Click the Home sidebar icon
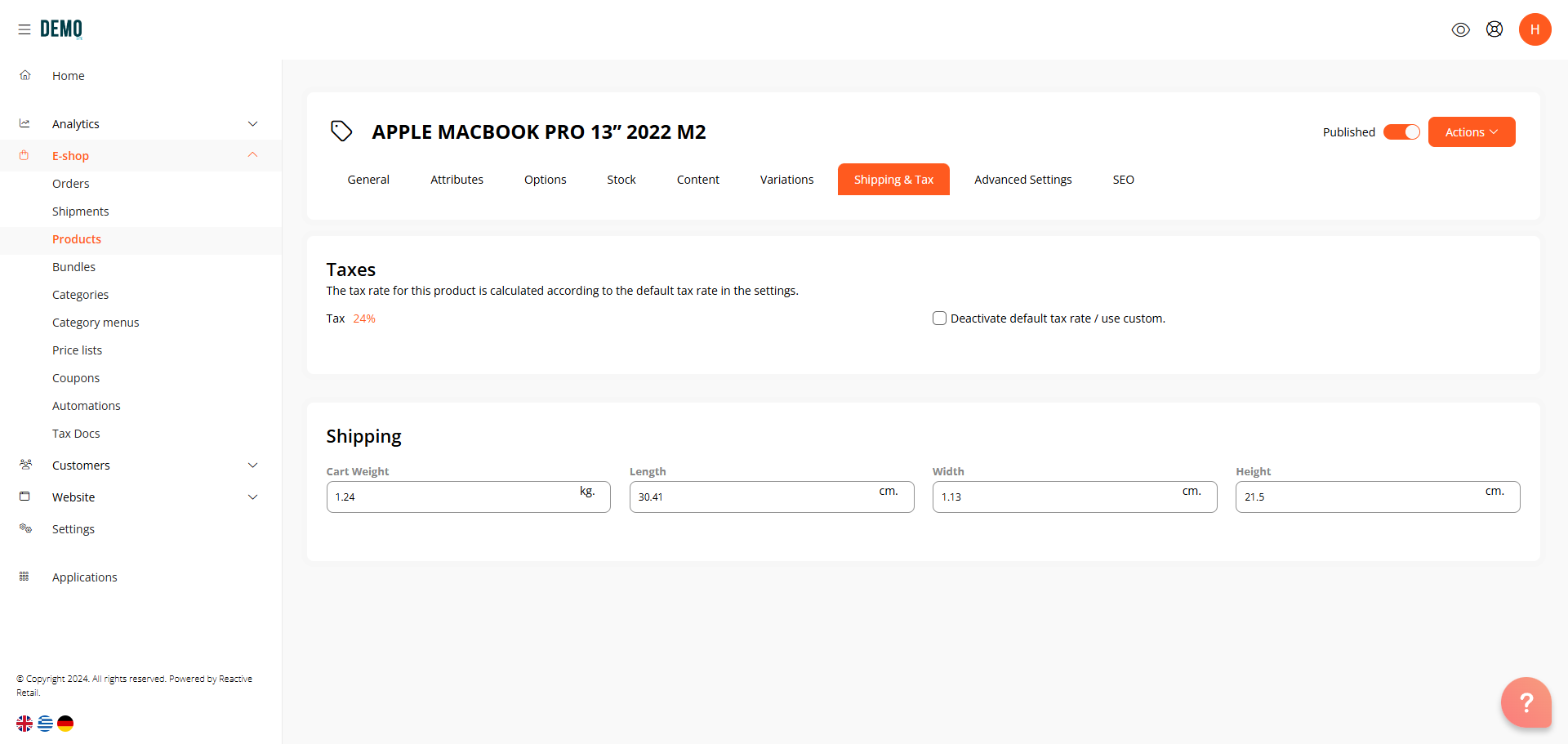 point(25,75)
